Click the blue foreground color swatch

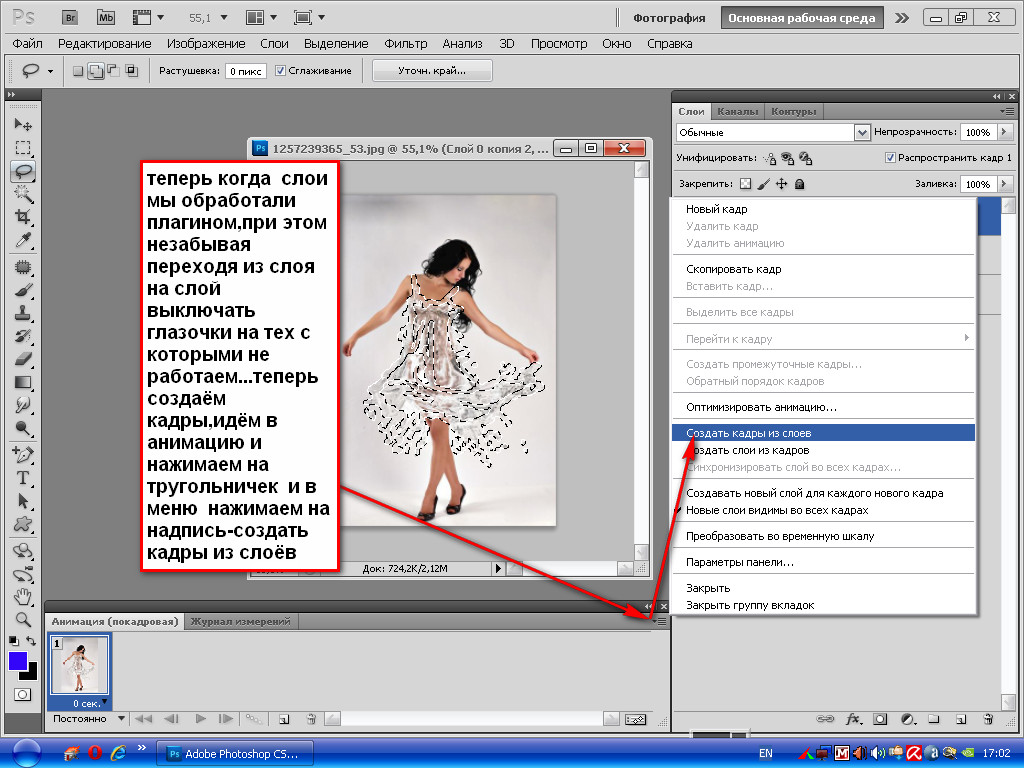pos(18,660)
